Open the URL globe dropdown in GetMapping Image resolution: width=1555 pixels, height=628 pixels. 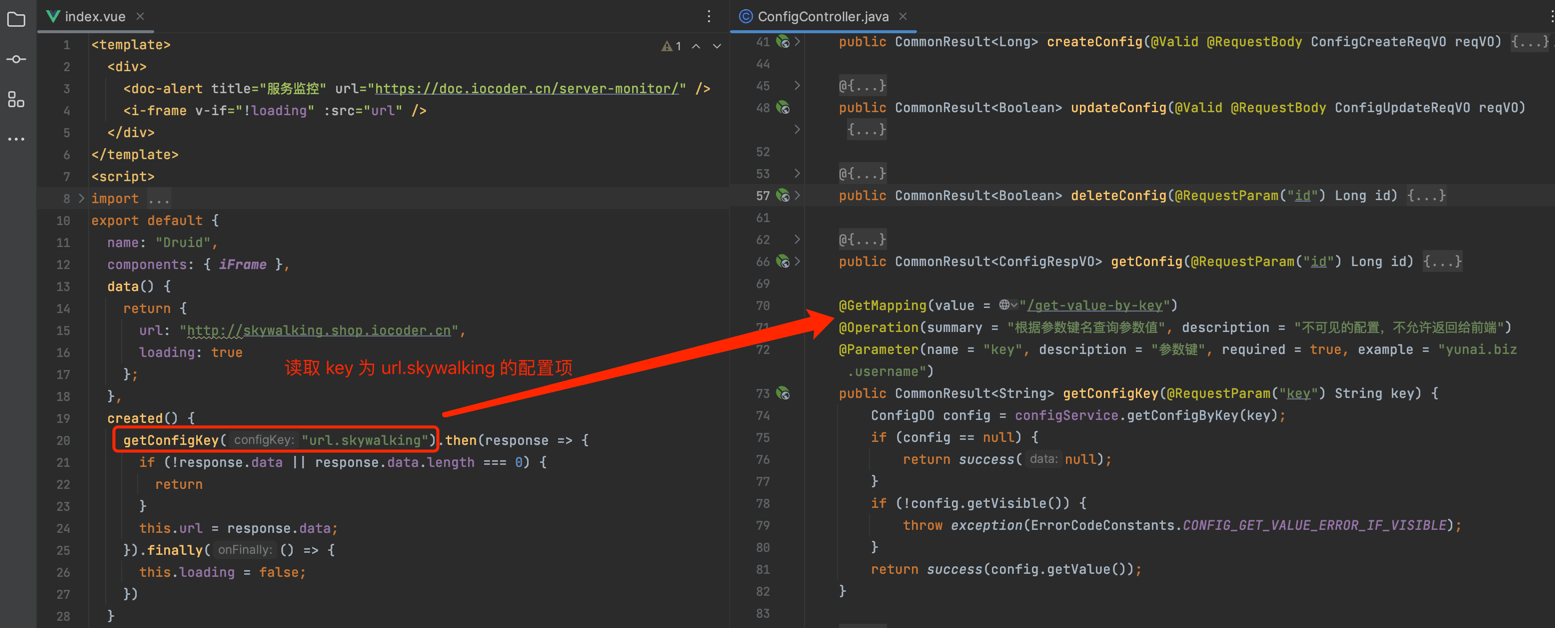pyautogui.click(x=1008, y=306)
